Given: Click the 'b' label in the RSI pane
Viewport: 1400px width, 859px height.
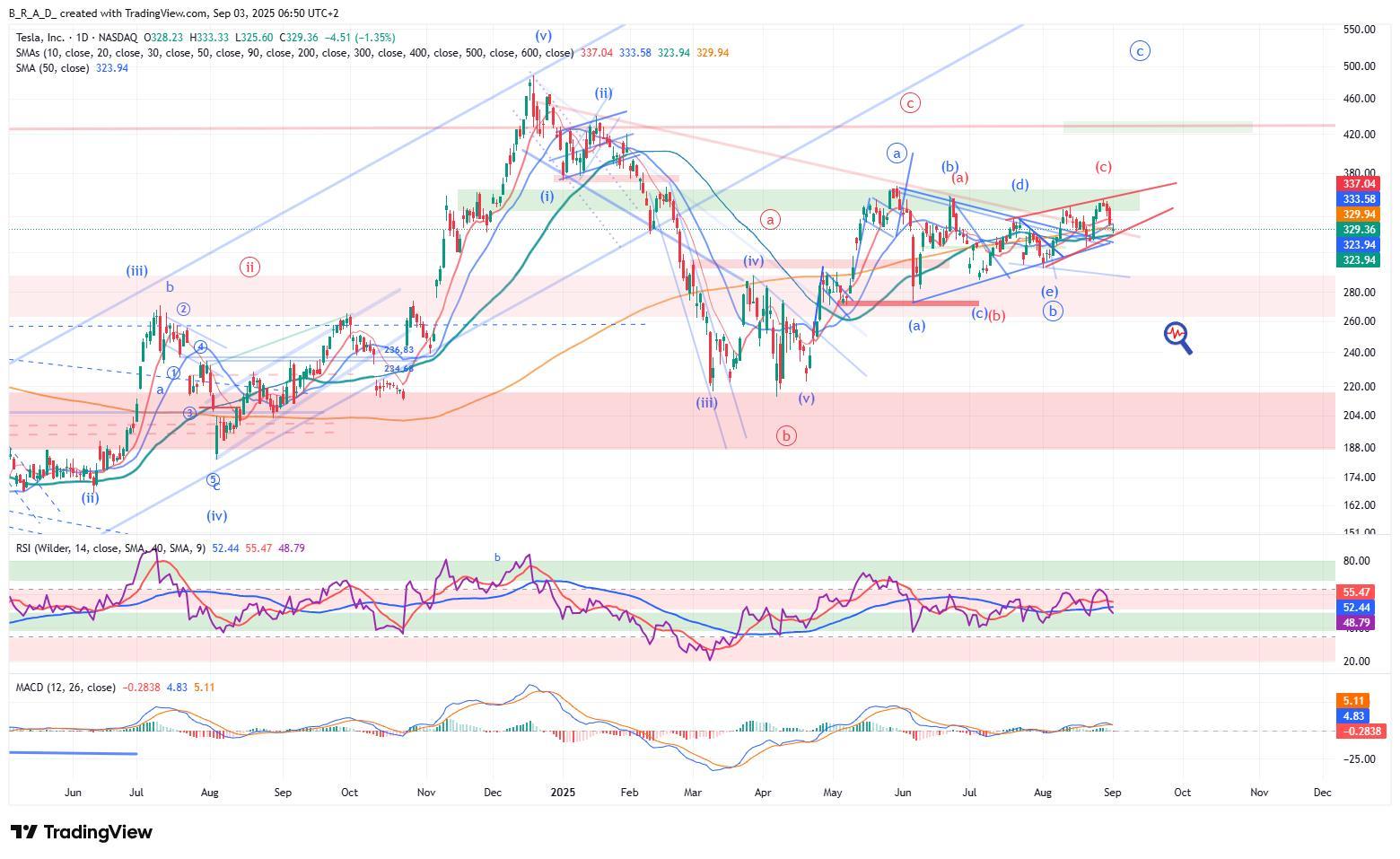Looking at the screenshot, I should tap(497, 557).
